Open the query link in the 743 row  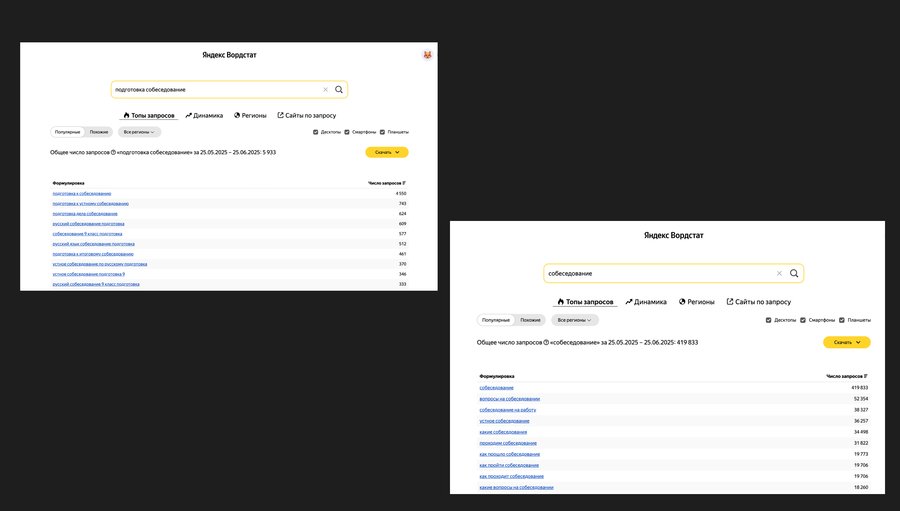(91, 204)
